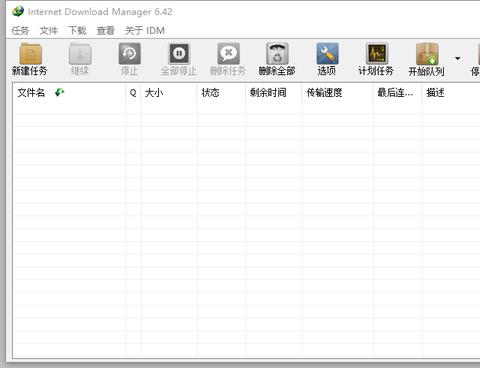
Task: Open the 任务 menu
Action: pyautogui.click(x=20, y=31)
